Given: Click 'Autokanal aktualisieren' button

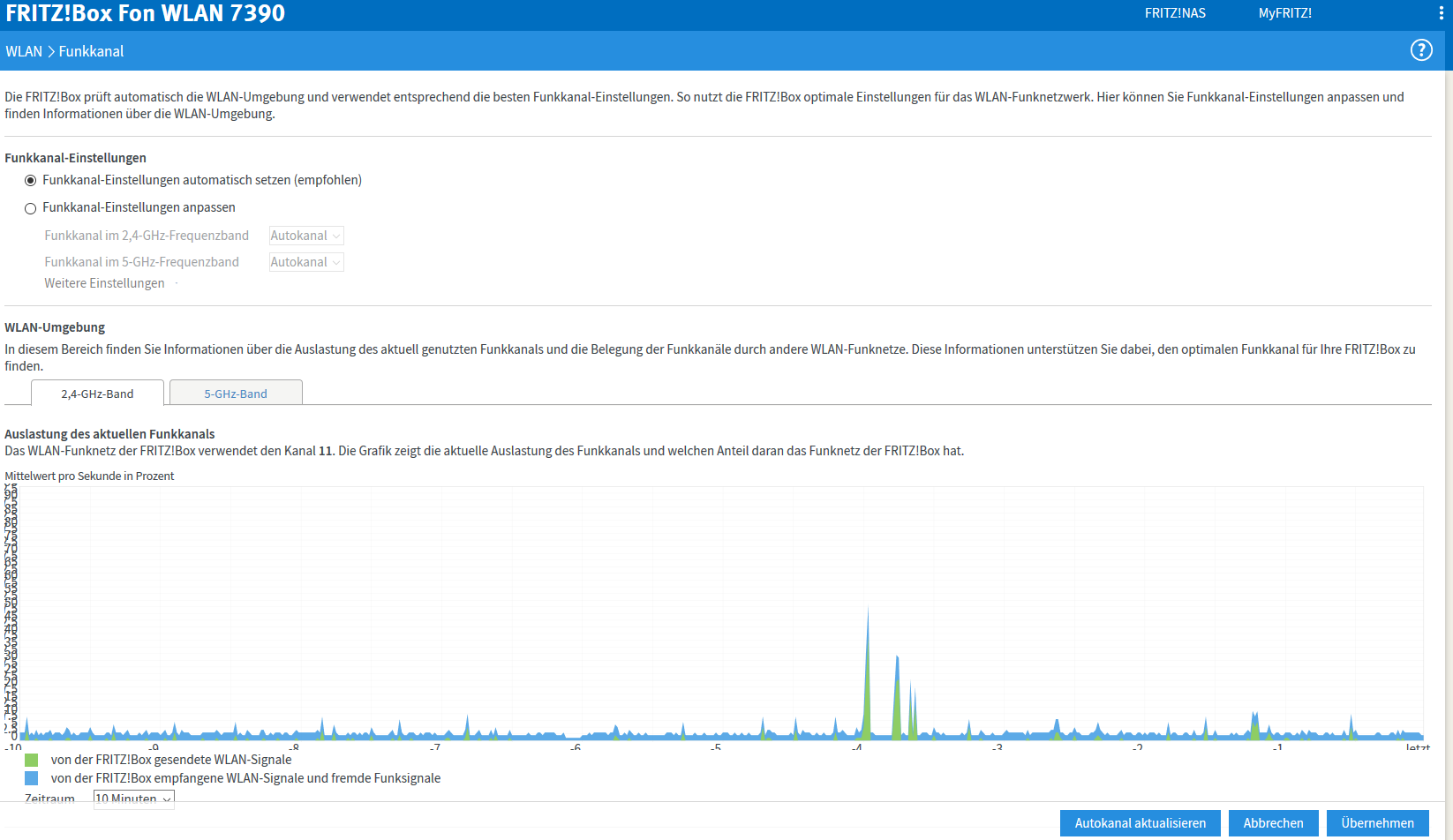Looking at the screenshot, I should click(x=1141, y=823).
